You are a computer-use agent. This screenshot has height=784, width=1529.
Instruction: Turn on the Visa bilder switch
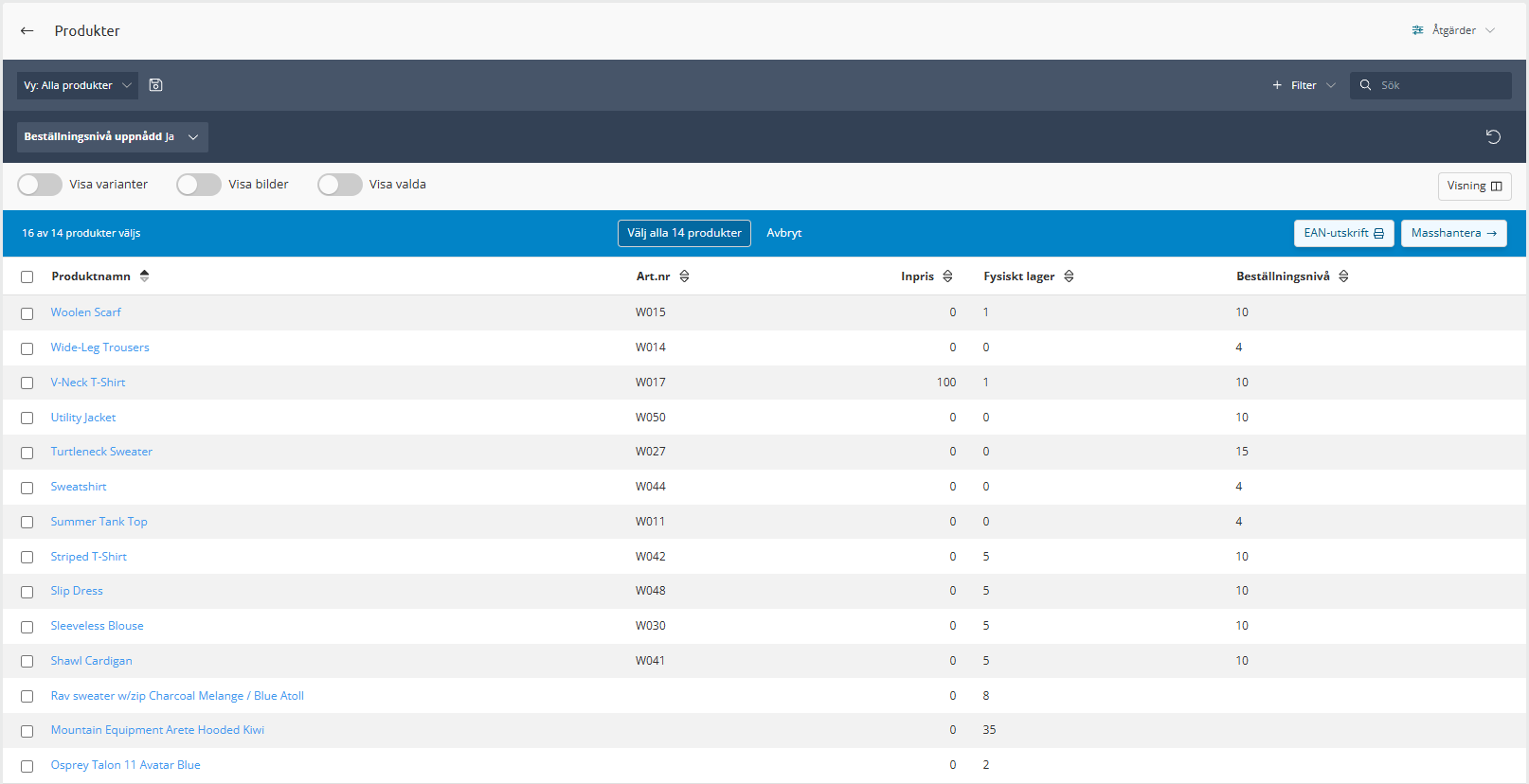click(199, 185)
